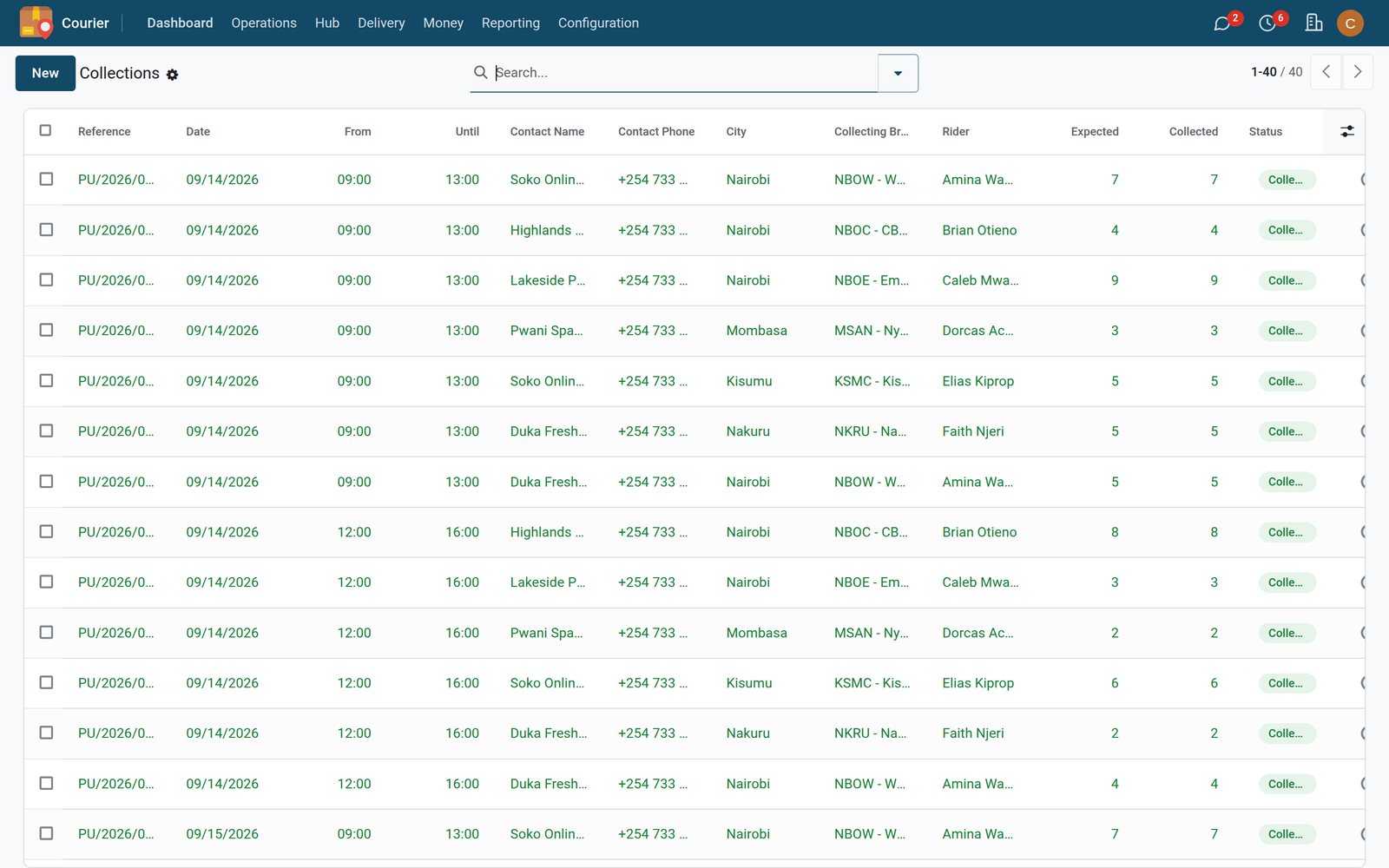Open the Reporting menu
1389x868 pixels.
(x=510, y=23)
